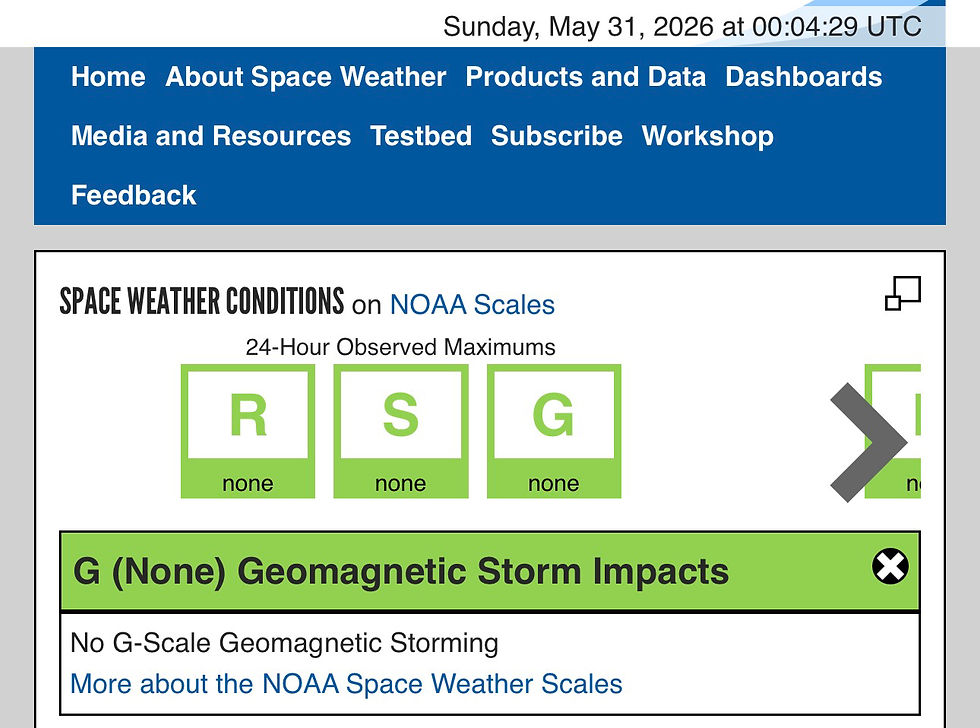
Task: Open Media and Resources menu
Action: tap(211, 136)
